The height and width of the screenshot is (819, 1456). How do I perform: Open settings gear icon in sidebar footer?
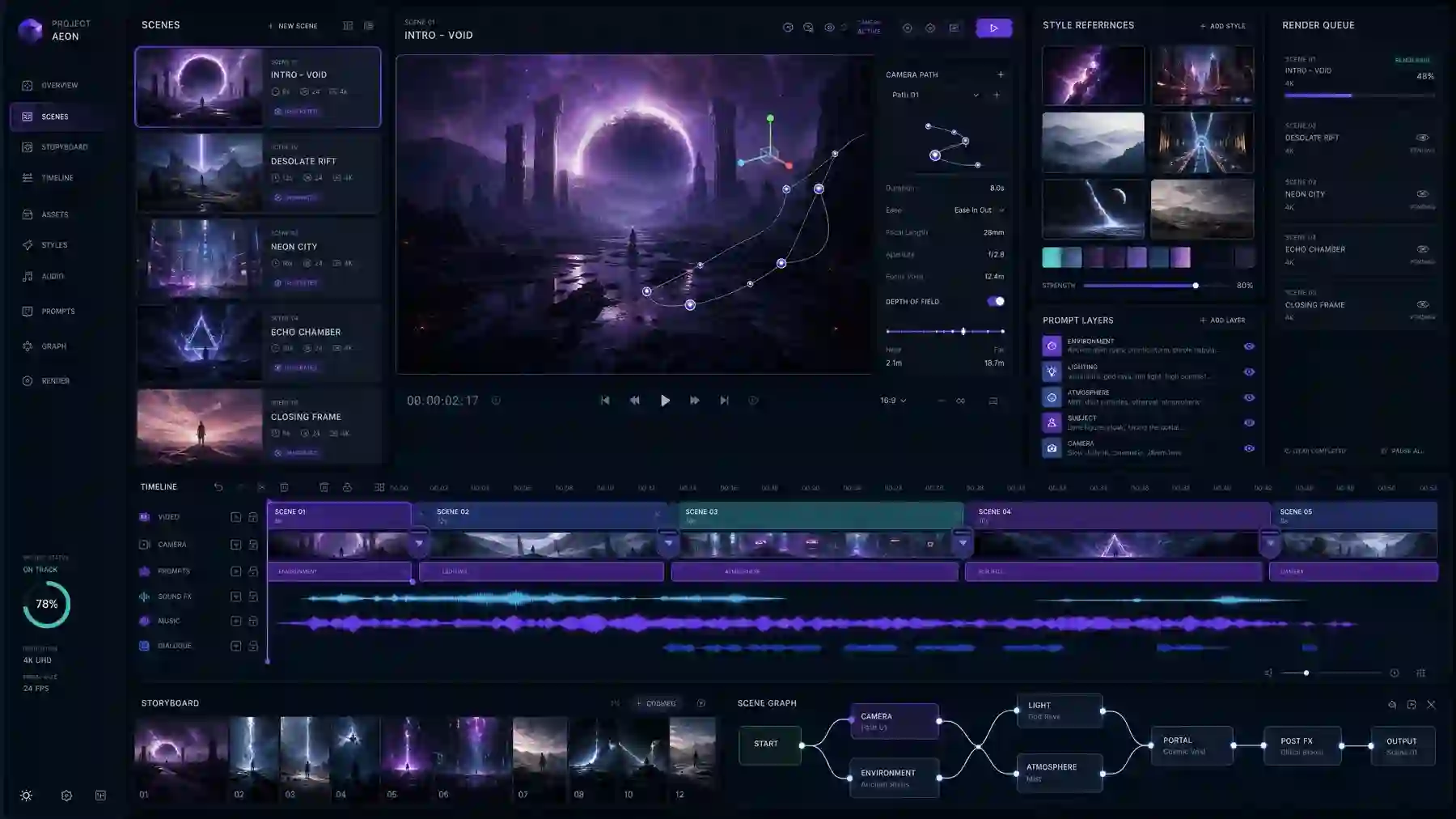66,796
